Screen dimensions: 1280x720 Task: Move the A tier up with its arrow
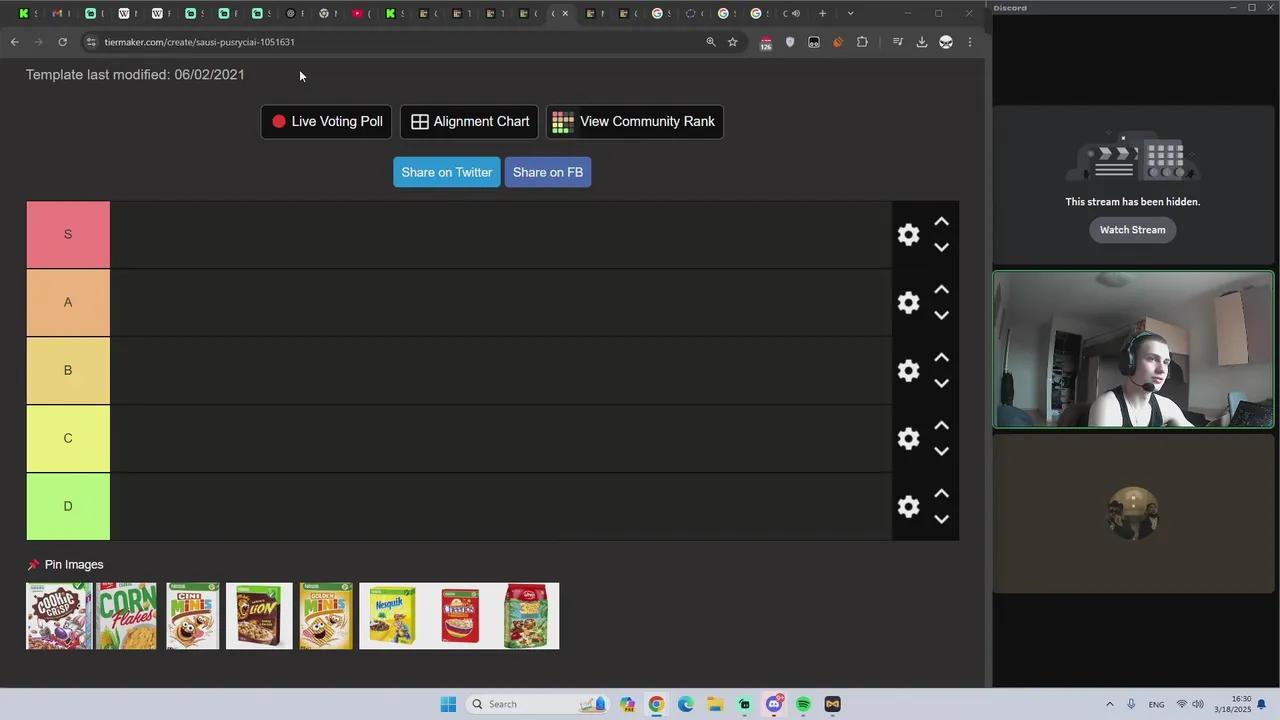click(x=941, y=289)
